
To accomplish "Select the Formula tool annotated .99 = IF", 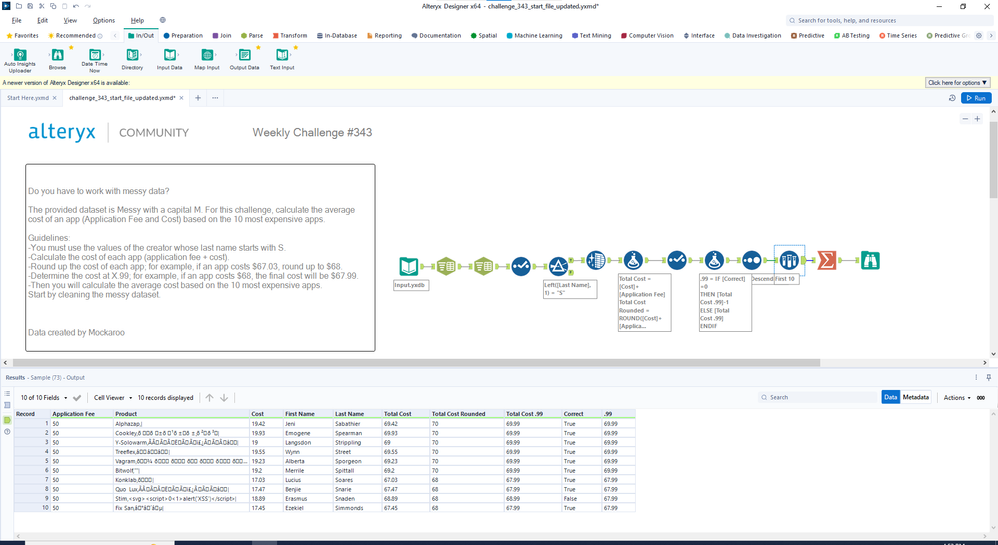I will click(714, 260).
